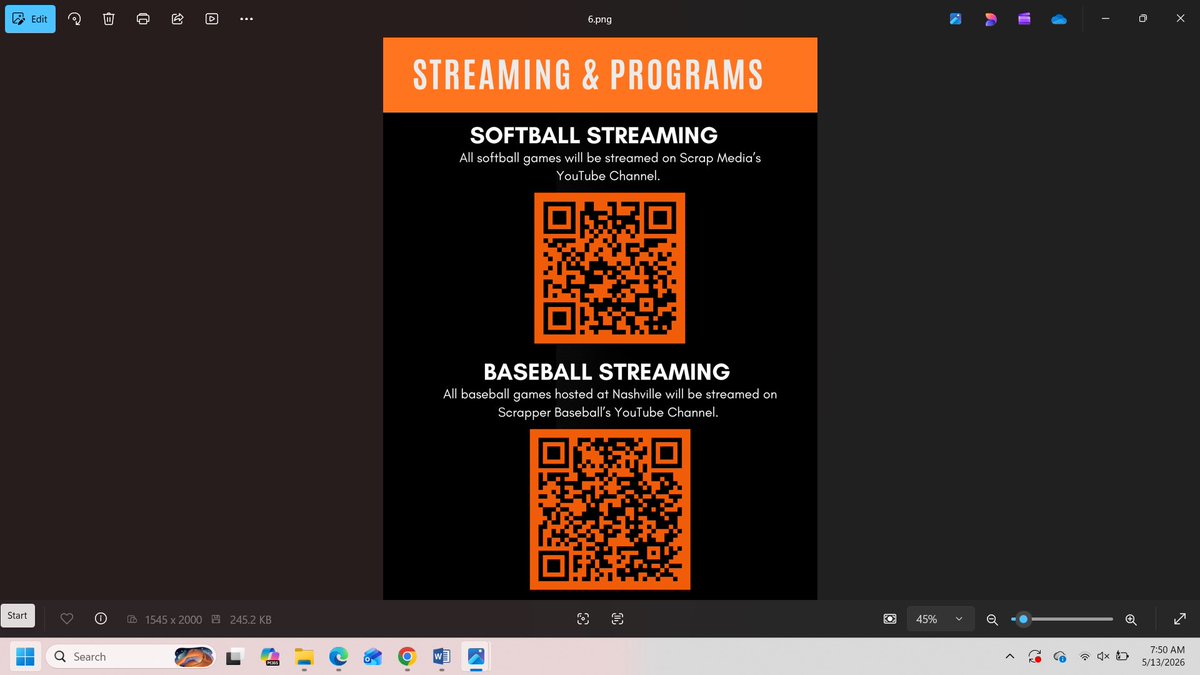Open the 45% zoom level dropdown
The height and width of the screenshot is (675, 1200).
[x=940, y=619]
